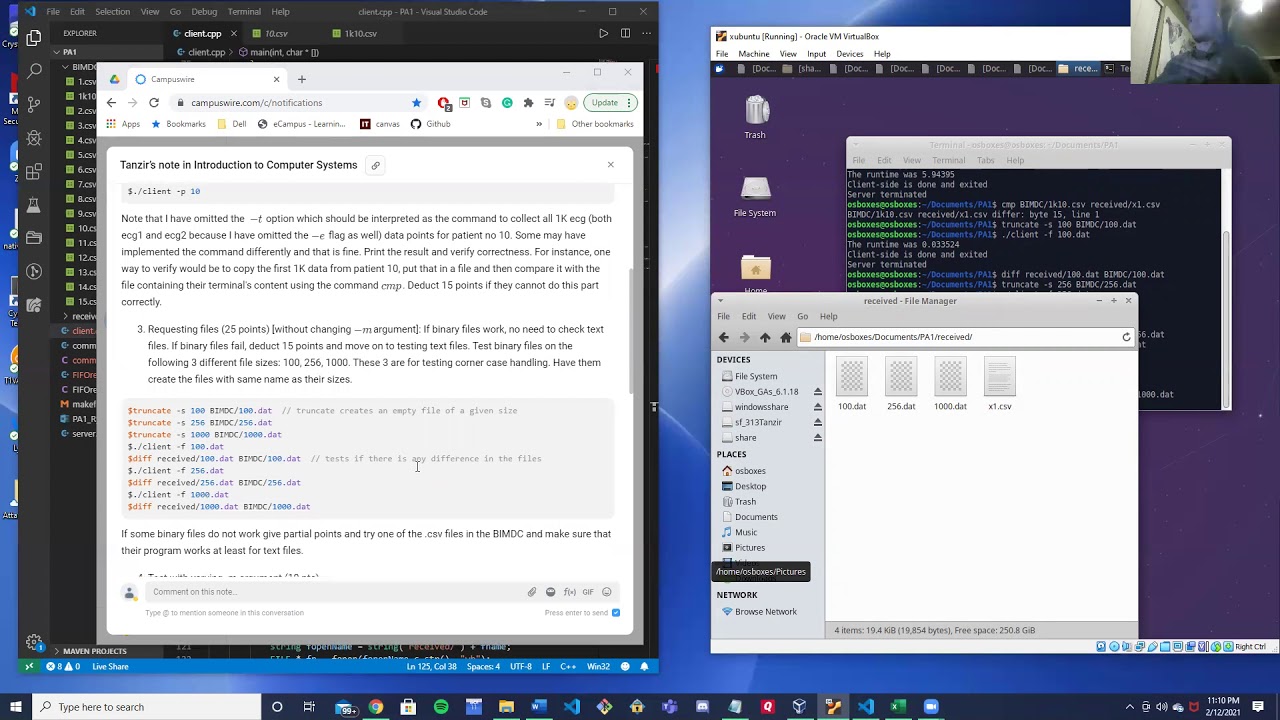This screenshot has height=720, width=1280.
Task: Show hidden bookmarks with the chevron
Action: [x=539, y=124]
